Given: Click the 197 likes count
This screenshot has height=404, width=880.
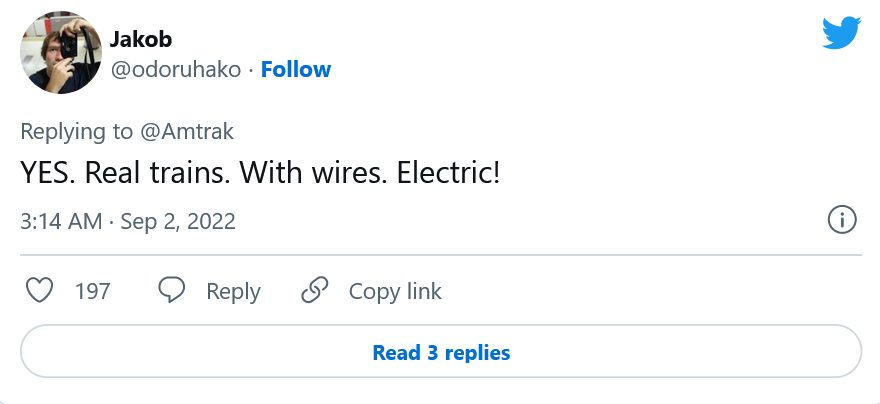Looking at the screenshot, I should pyautogui.click(x=93, y=292).
